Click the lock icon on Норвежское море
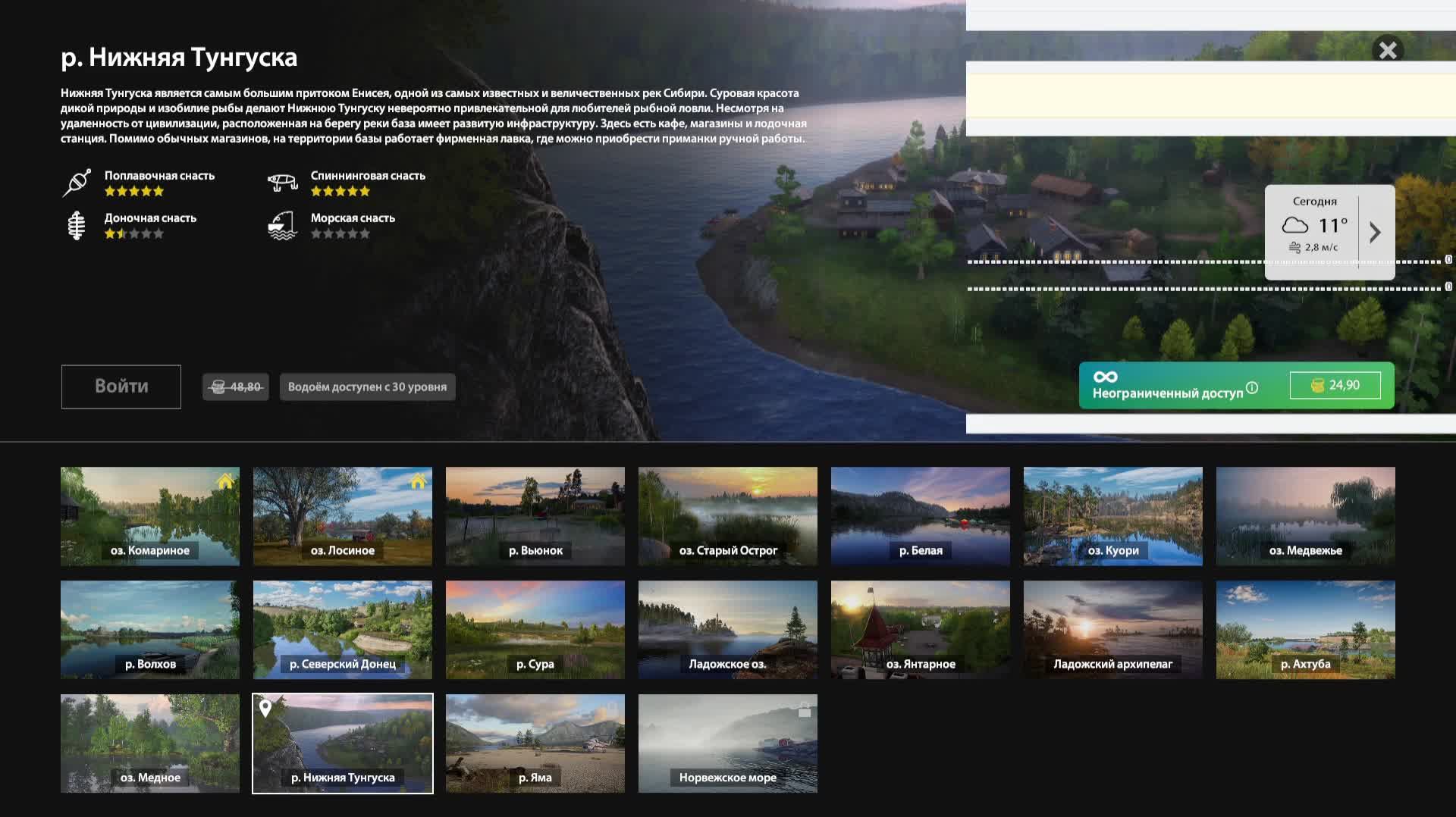 pyautogui.click(x=805, y=709)
